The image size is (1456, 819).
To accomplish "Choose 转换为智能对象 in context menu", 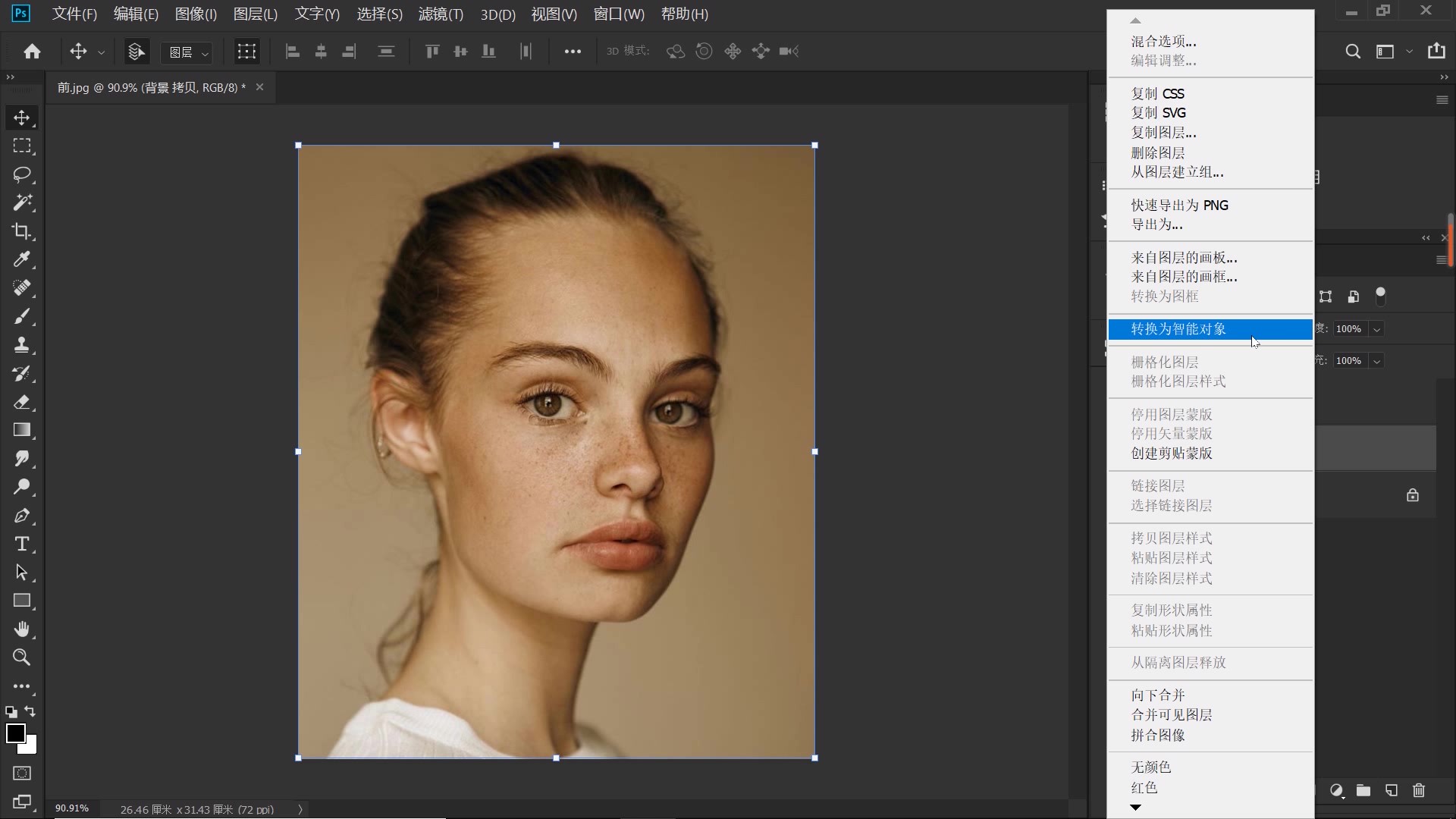I will [1178, 329].
